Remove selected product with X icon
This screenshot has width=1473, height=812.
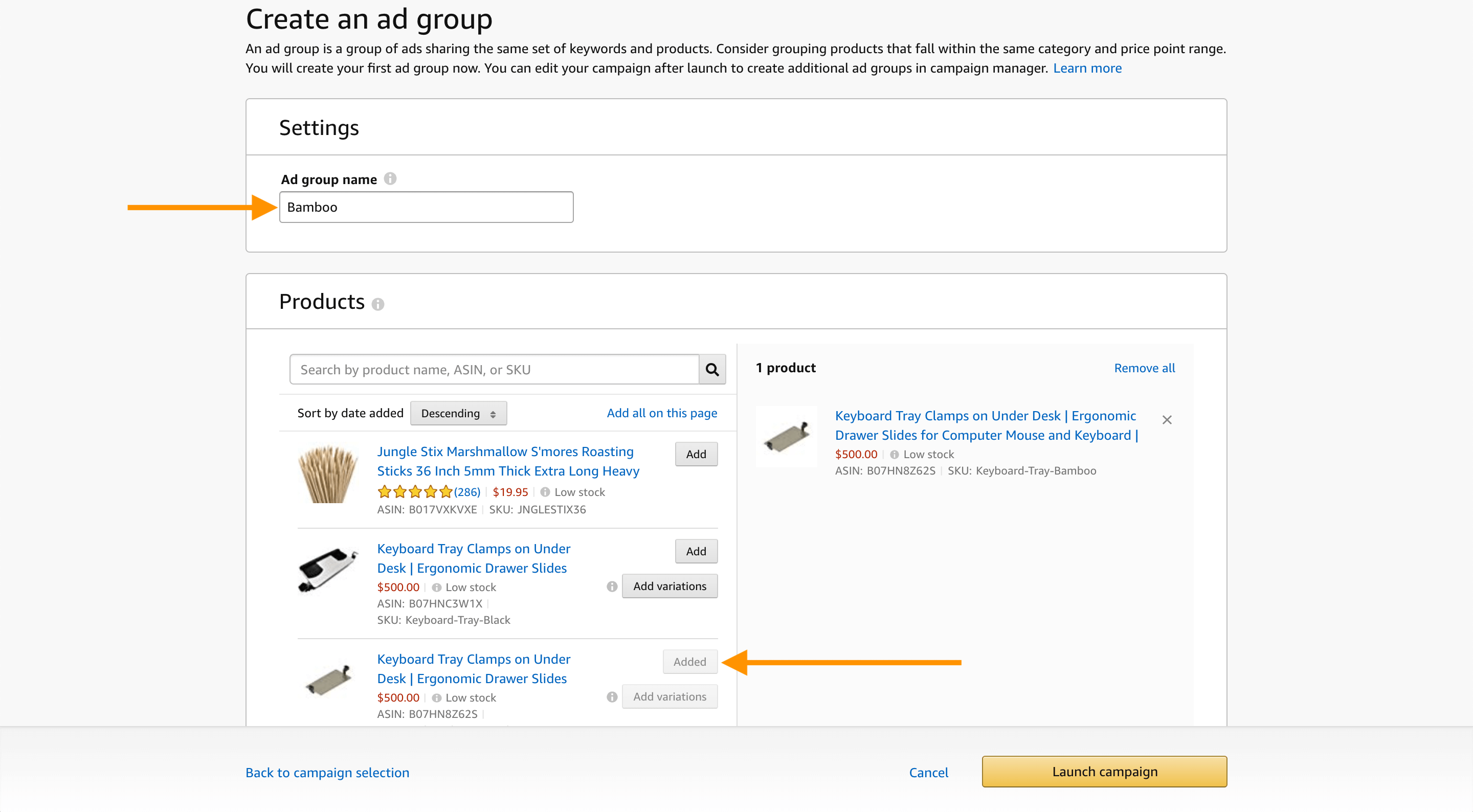(x=1167, y=420)
